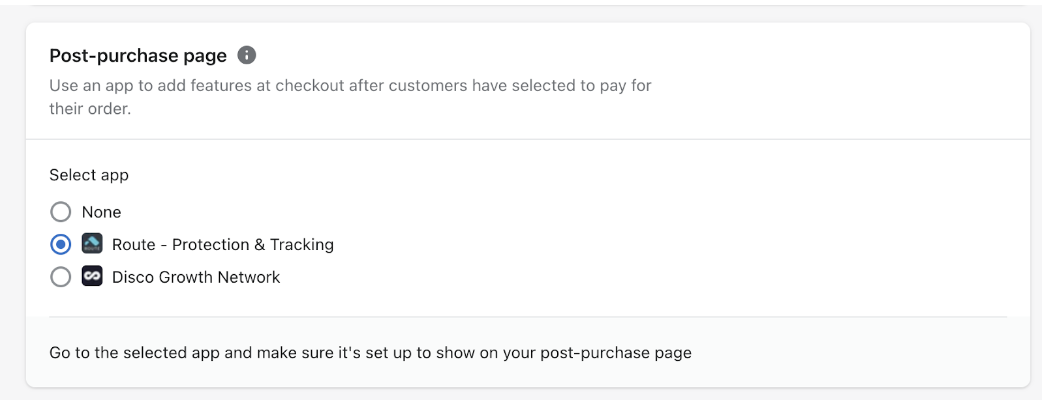Click the divider line above the footer note
Screen dimensions: 1050x402
pos(528,316)
